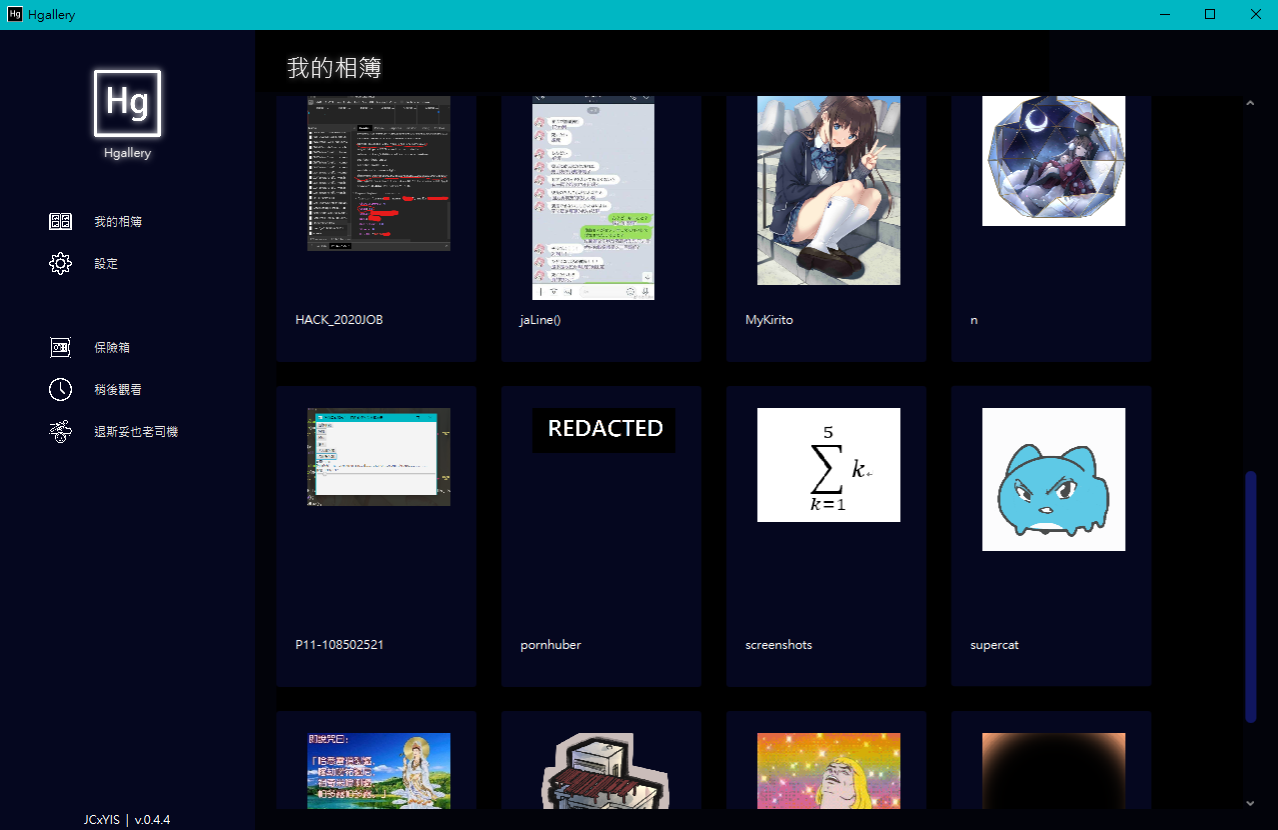Click the MyKirito album name
This screenshot has height=830, width=1278.
point(769,320)
